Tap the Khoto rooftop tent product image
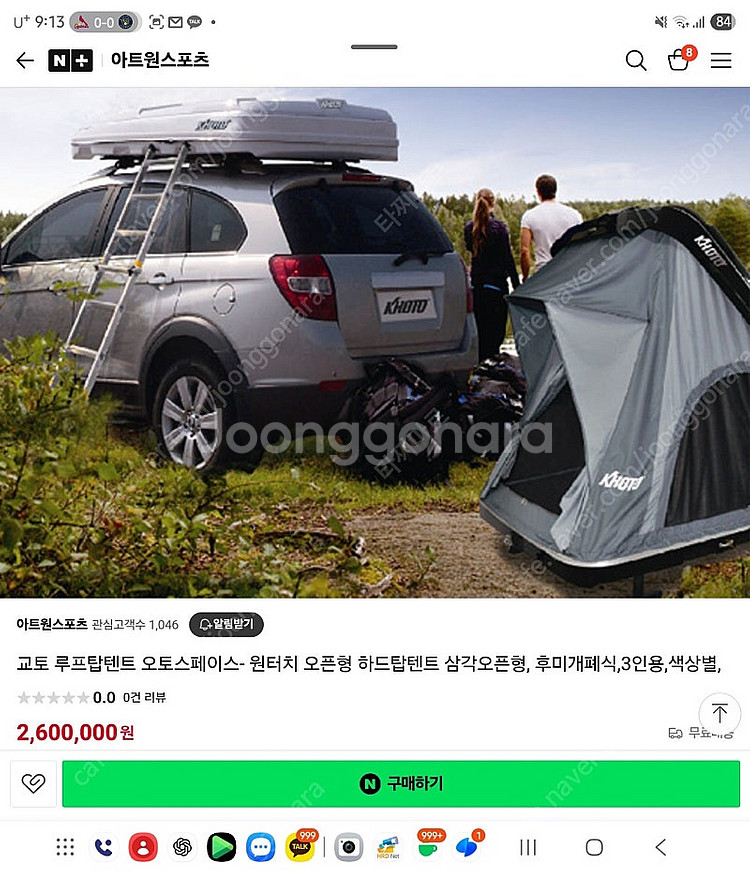 (375, 342)
